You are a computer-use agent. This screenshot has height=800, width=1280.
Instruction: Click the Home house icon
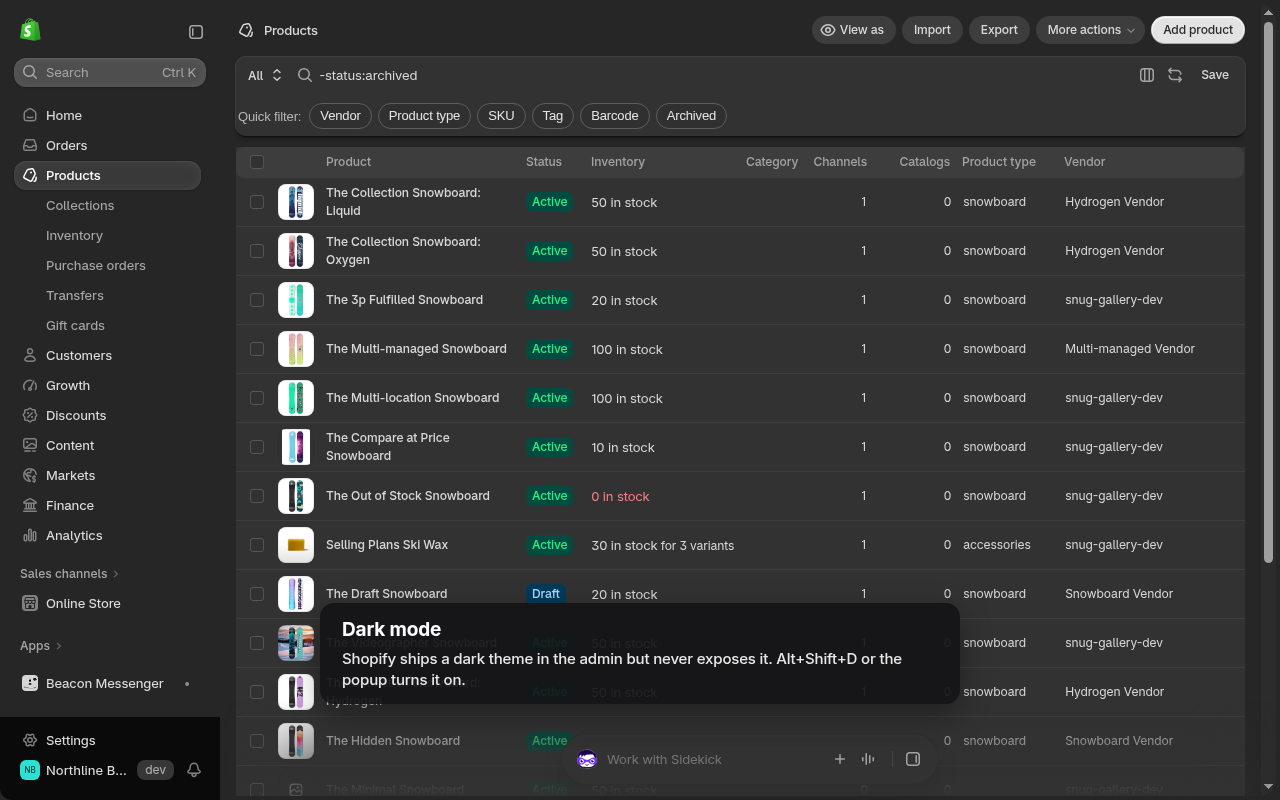point(30,115)
